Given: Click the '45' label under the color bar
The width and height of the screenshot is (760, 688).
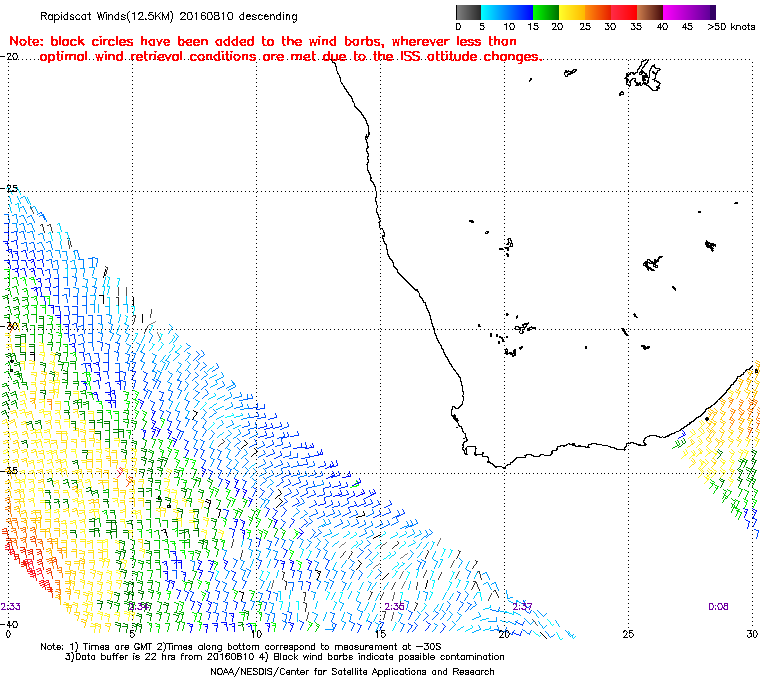Looking at the screenshot, I should [x=687, y=27].
